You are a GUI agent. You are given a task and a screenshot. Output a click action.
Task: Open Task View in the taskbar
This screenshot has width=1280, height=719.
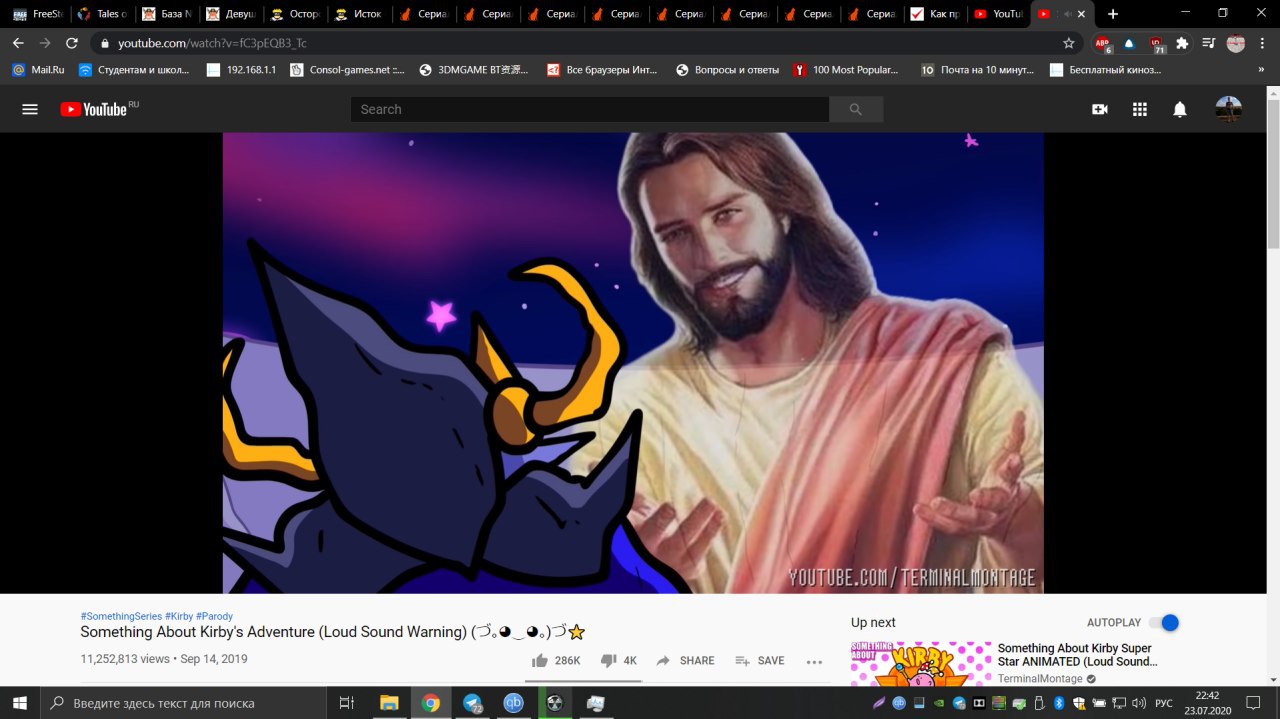(346, 703)
